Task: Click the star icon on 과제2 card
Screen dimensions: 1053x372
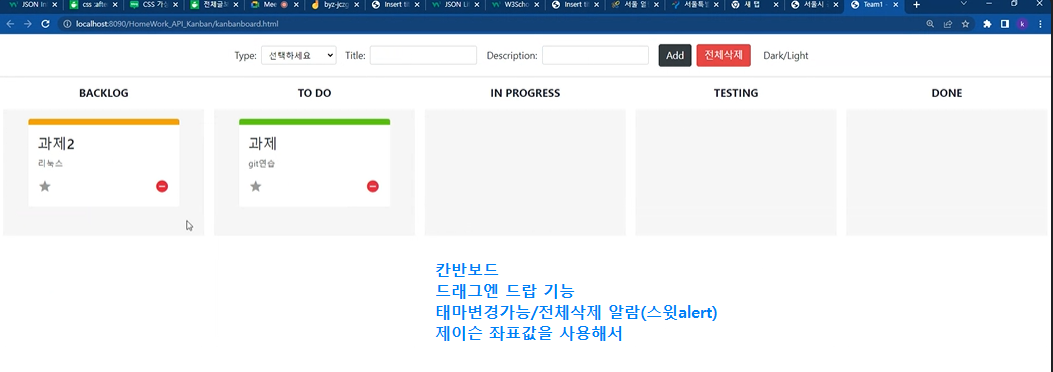Action: pyautogui.click(x=45, y=186)
